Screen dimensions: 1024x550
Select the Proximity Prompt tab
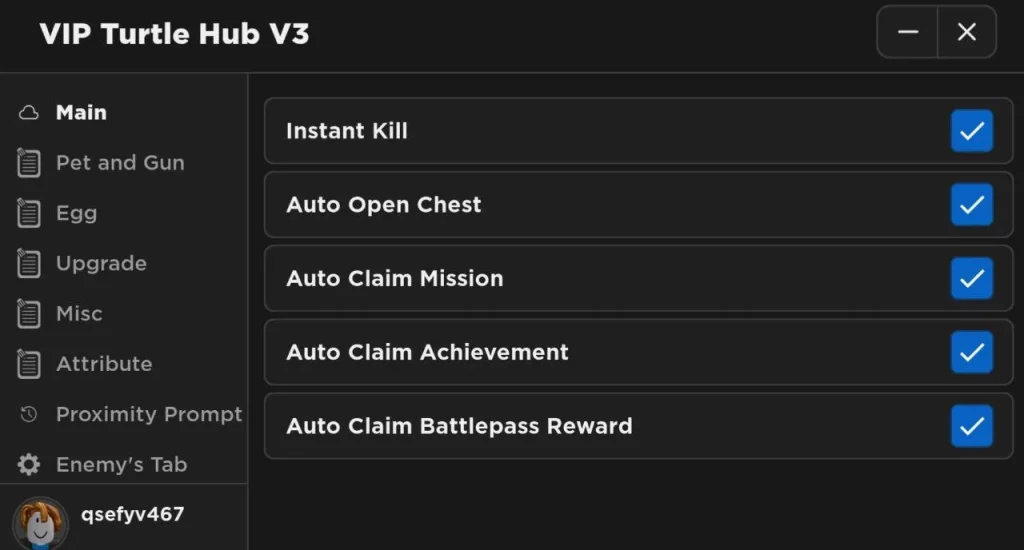coord(149,414)
